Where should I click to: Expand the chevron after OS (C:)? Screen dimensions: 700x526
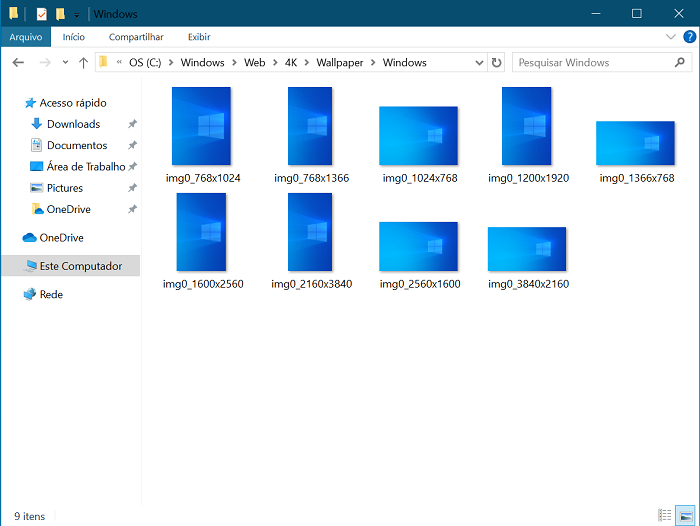coord(171,63)
